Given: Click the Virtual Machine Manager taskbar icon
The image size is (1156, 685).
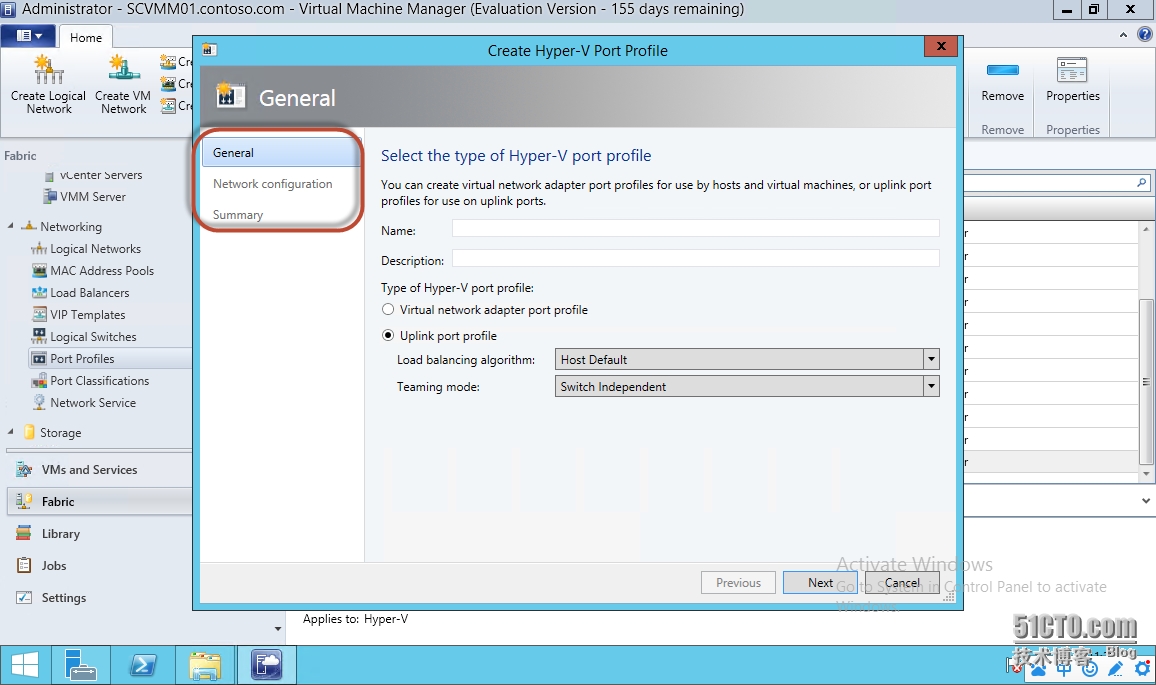Looking at the screenshot, I should tap(266, 666).
